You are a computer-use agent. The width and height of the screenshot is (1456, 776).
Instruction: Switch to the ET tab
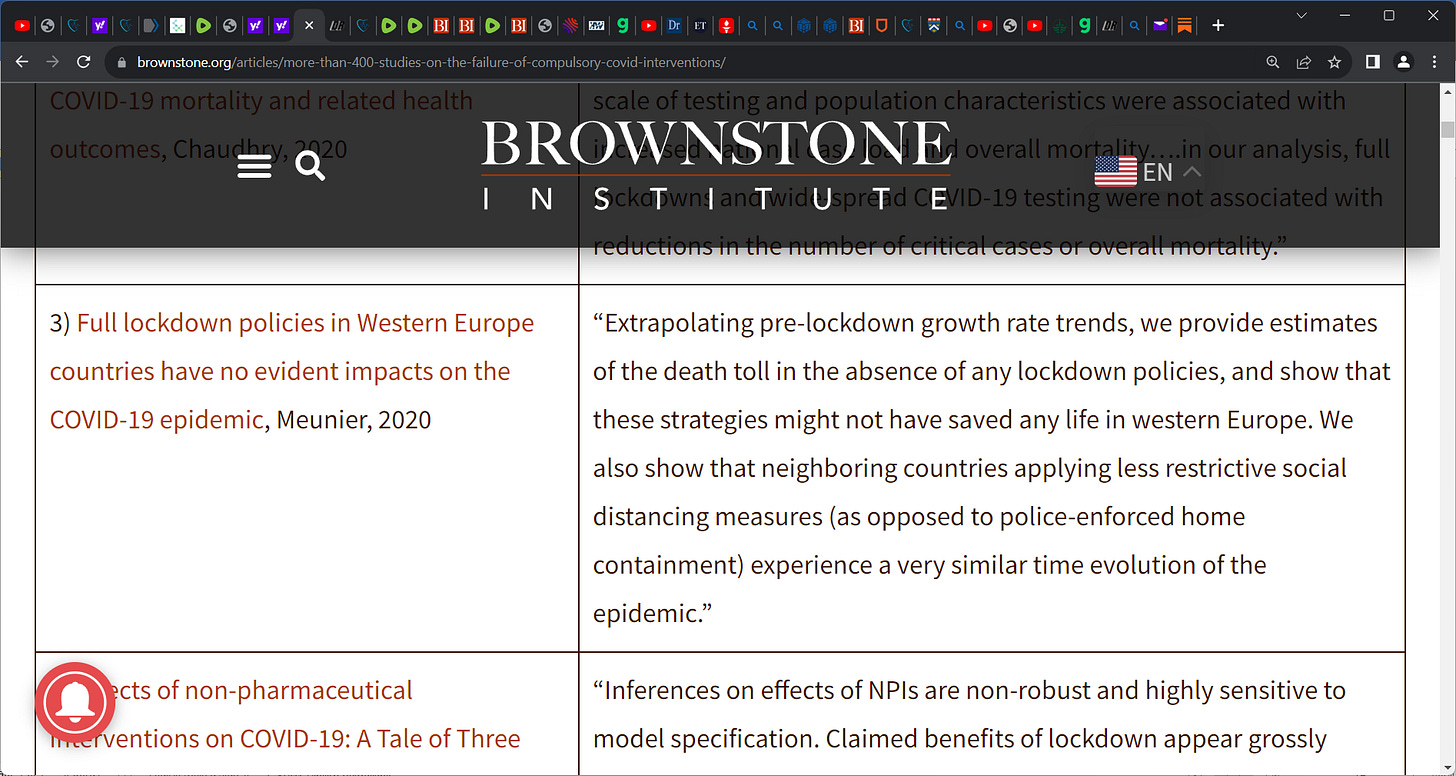point(700,25)
